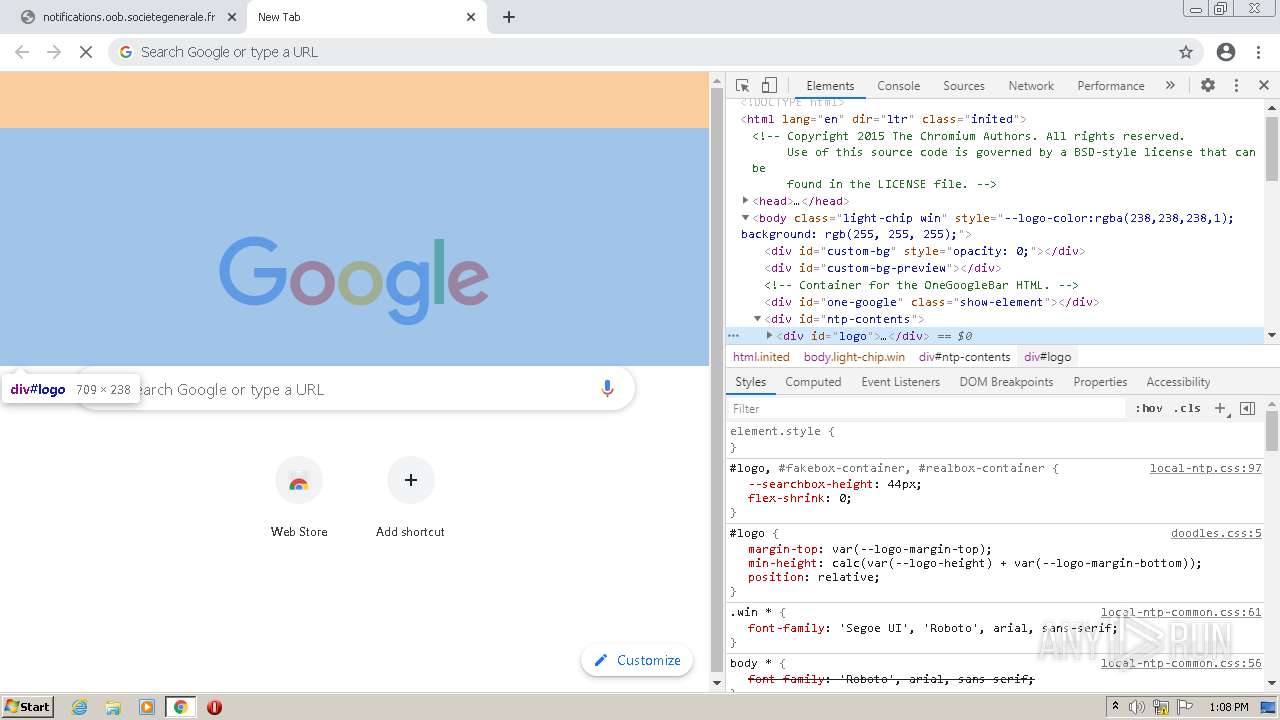Viewport: 1280px width, 720px height.
Task: Select div#logo in the breadcrumb
Action: [1047, 357]
